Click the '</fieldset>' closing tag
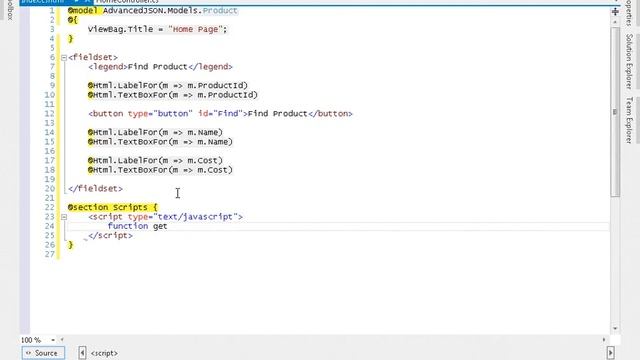Viewport: 640px width, 360px height. click(96, 189)
